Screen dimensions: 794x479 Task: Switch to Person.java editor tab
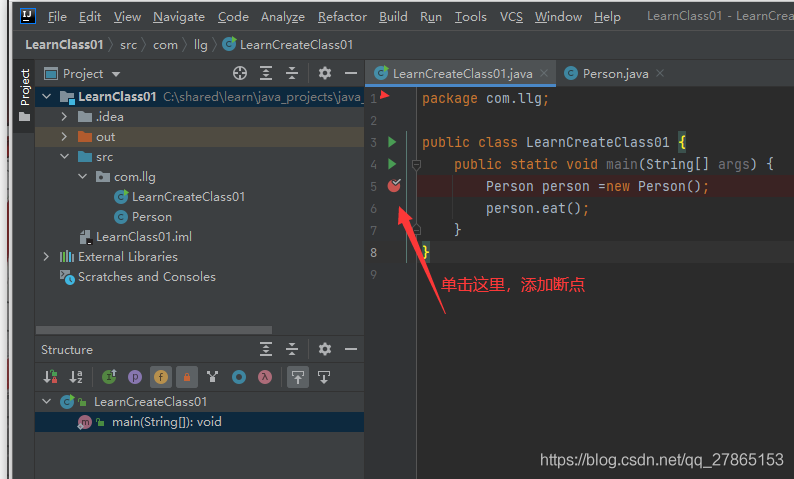point(615,73)
